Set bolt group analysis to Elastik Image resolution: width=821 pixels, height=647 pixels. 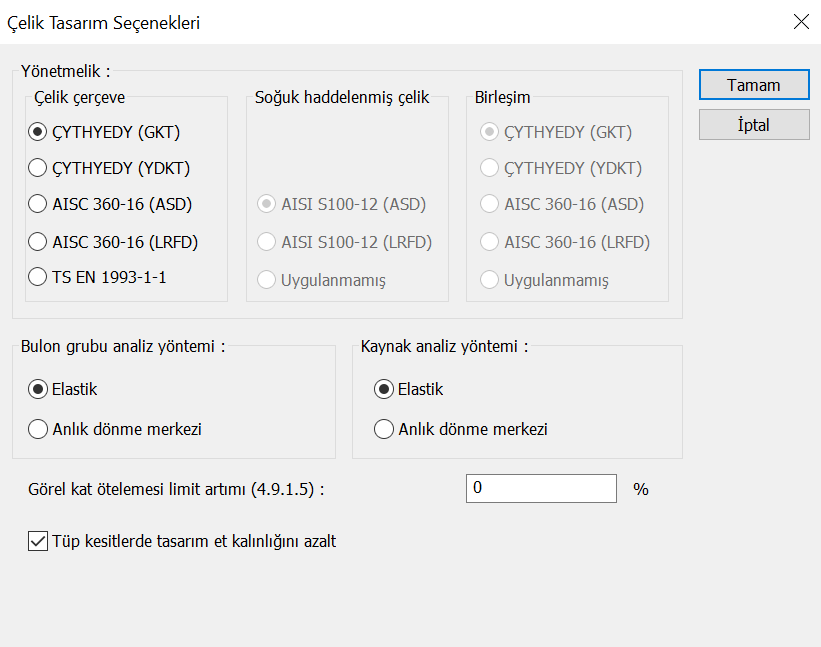point(39,389)
